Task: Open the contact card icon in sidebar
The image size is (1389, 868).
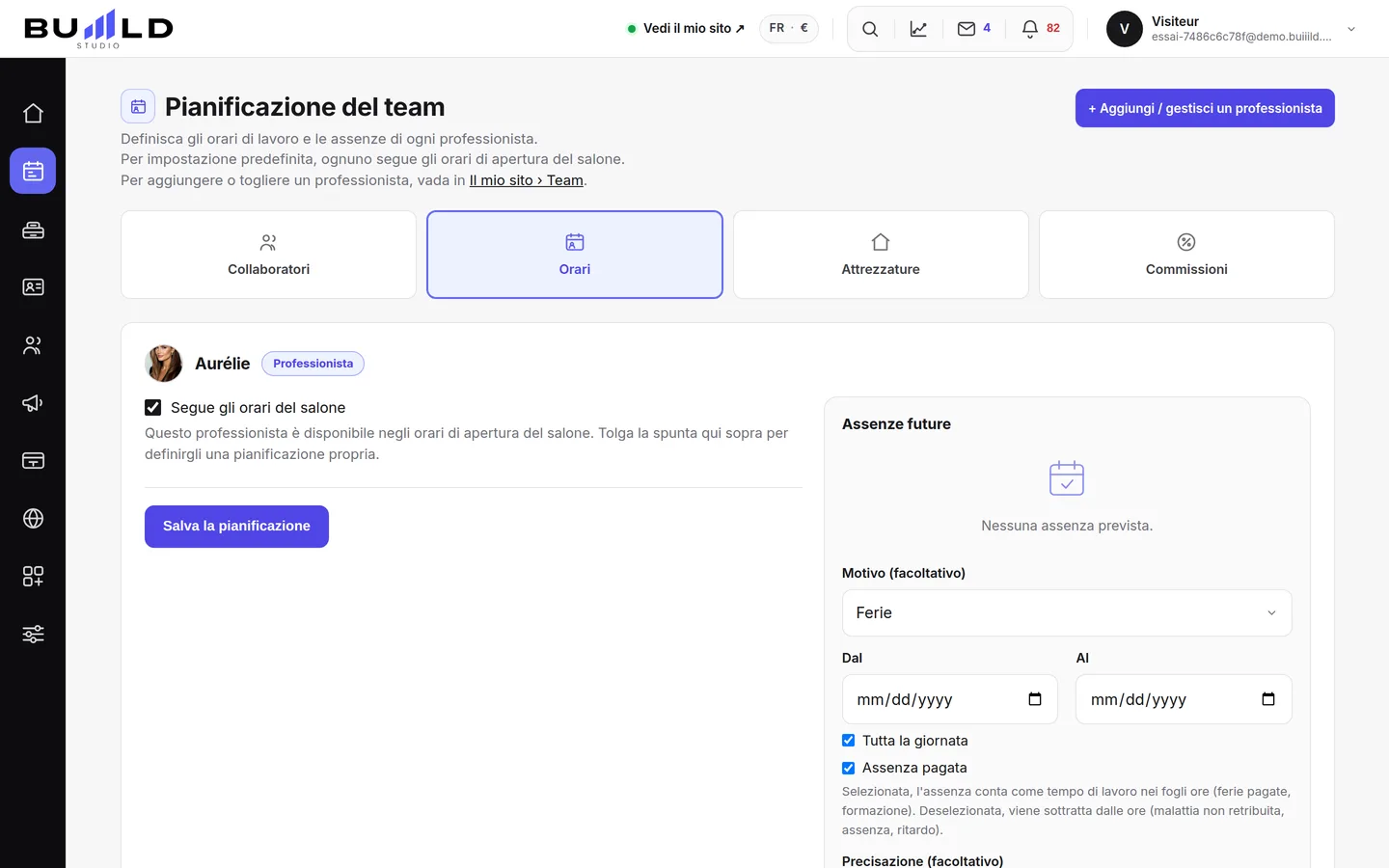Action: [x=33, y=287]
